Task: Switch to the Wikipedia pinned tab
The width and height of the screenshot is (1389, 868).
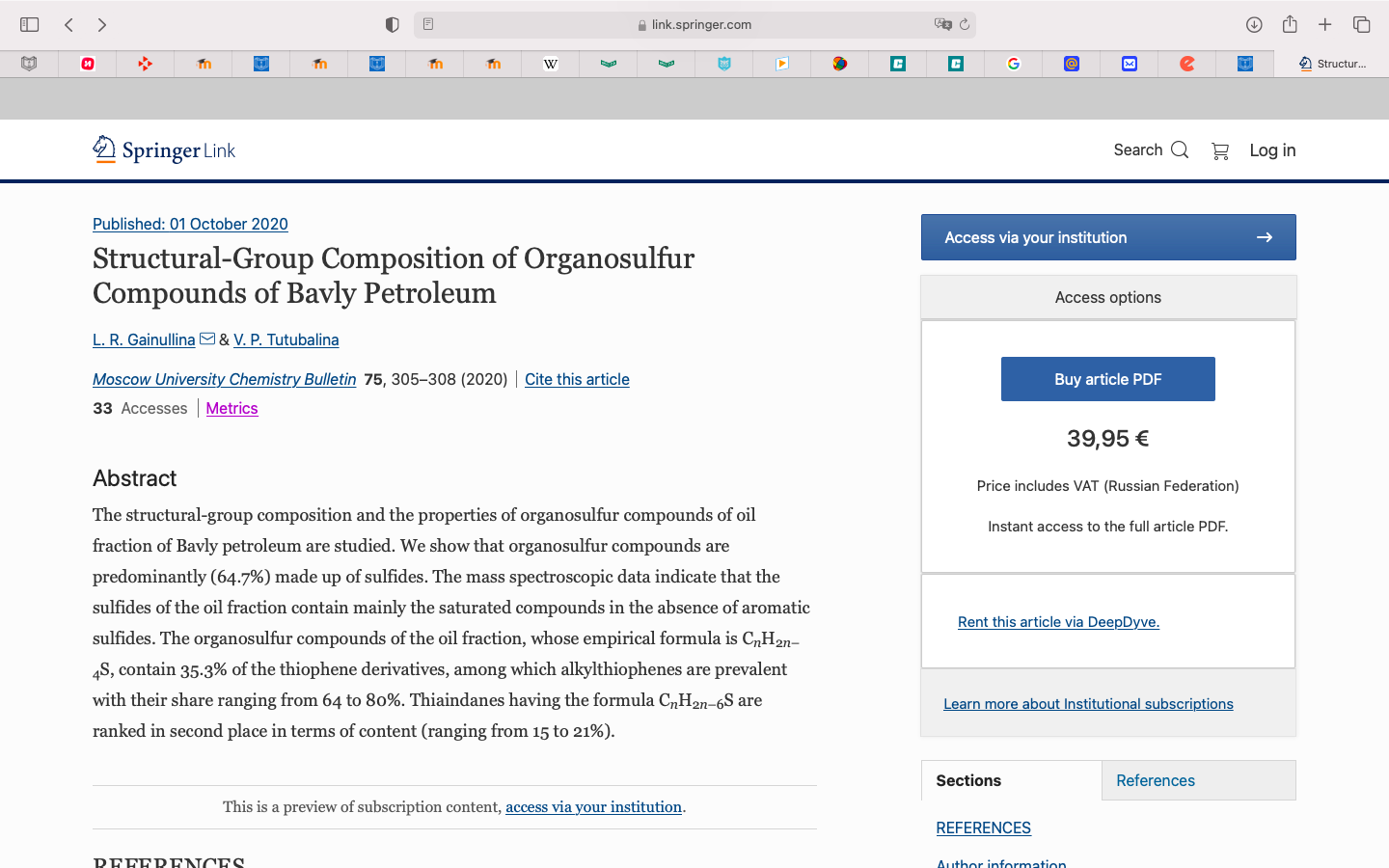Action: 551,64
